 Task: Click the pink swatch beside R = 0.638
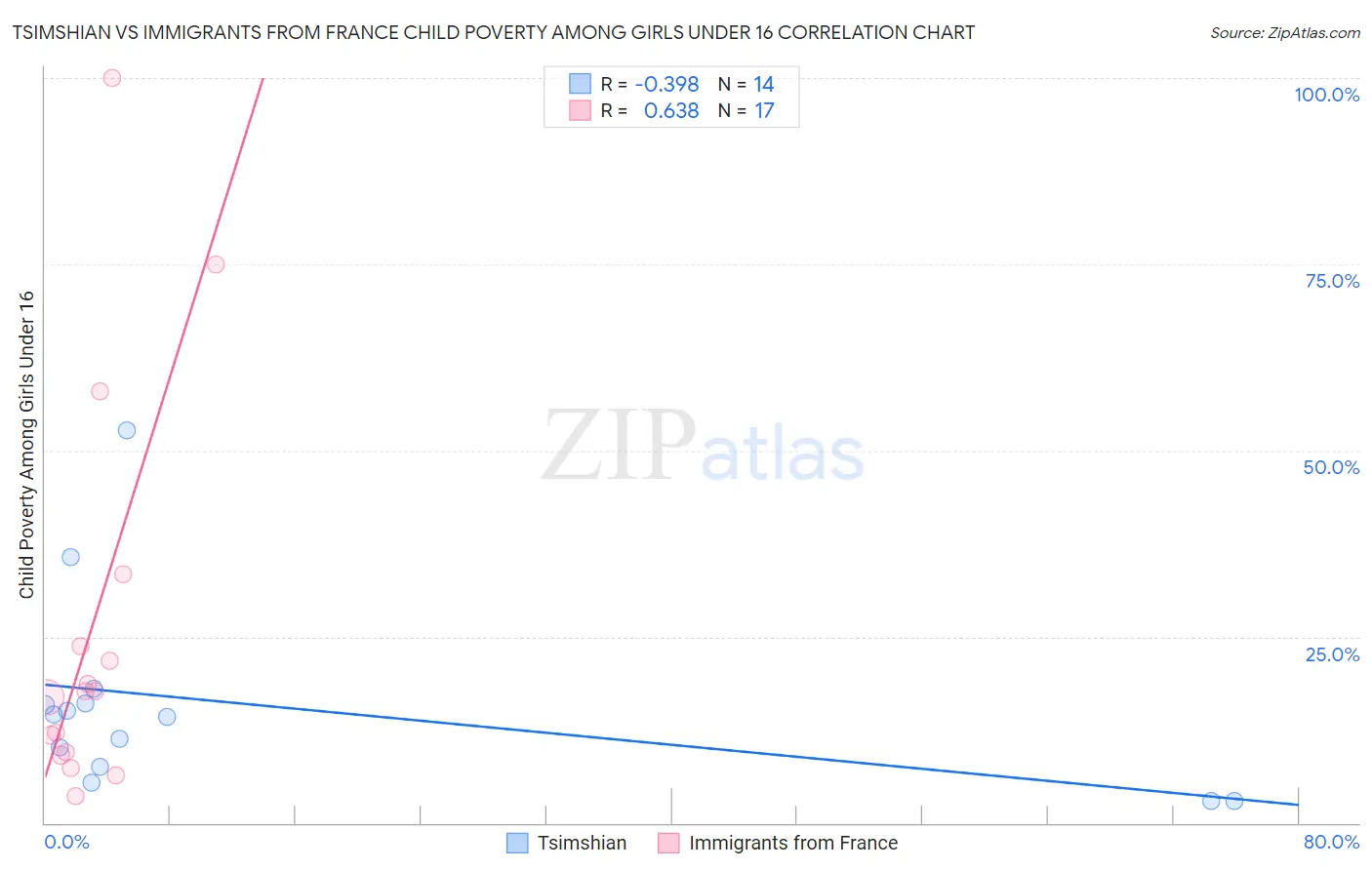[x=580, y=110]
